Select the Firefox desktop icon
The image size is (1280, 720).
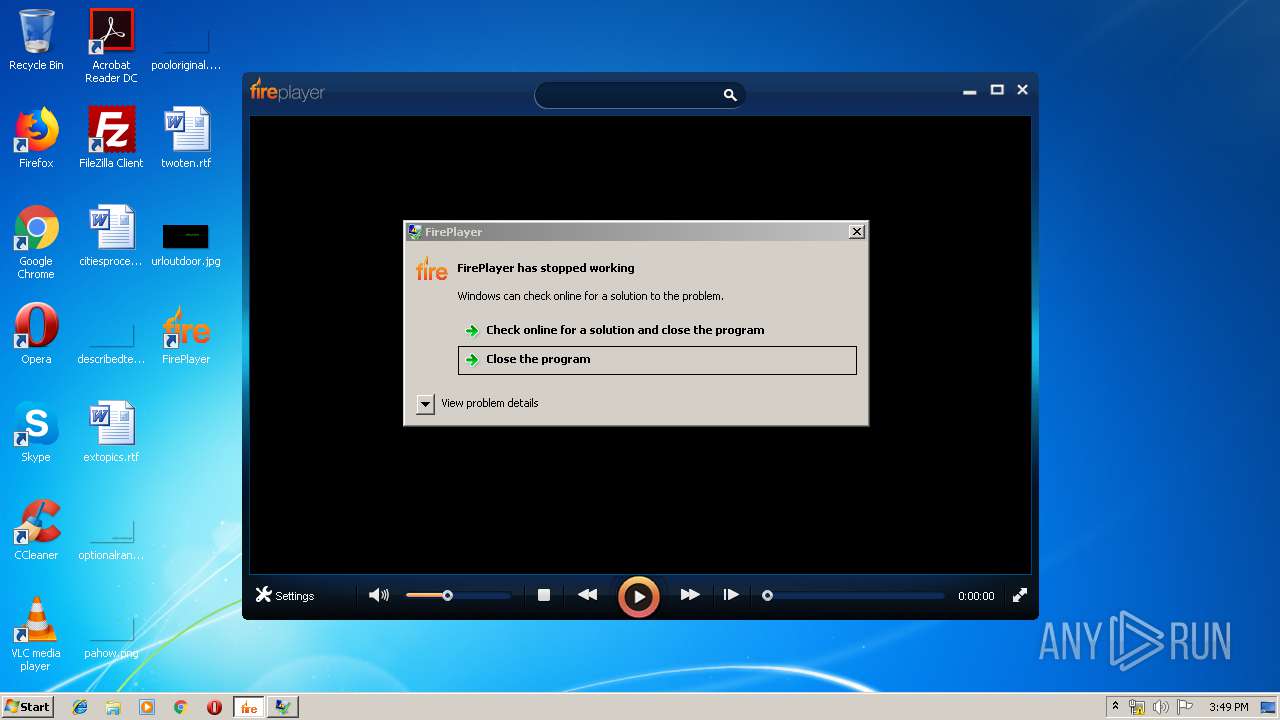(36, 138)
